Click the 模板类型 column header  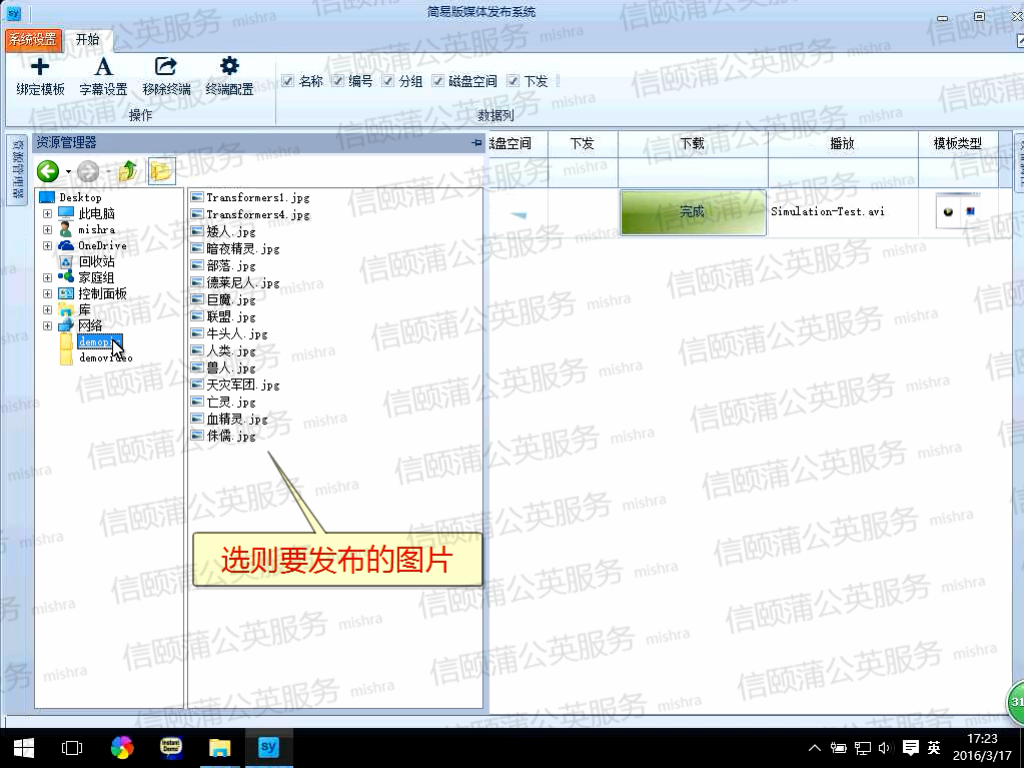(x=957, y=144)
